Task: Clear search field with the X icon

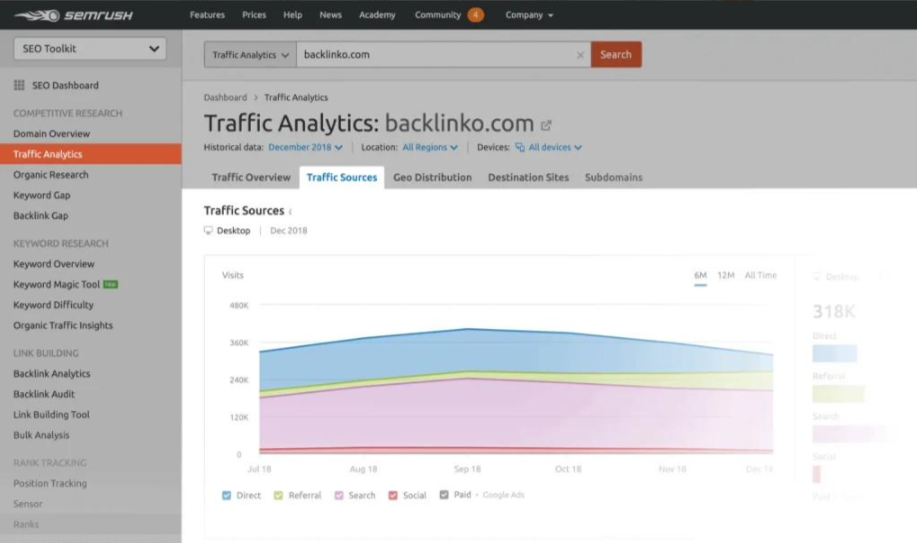Action: click(580, 55)
